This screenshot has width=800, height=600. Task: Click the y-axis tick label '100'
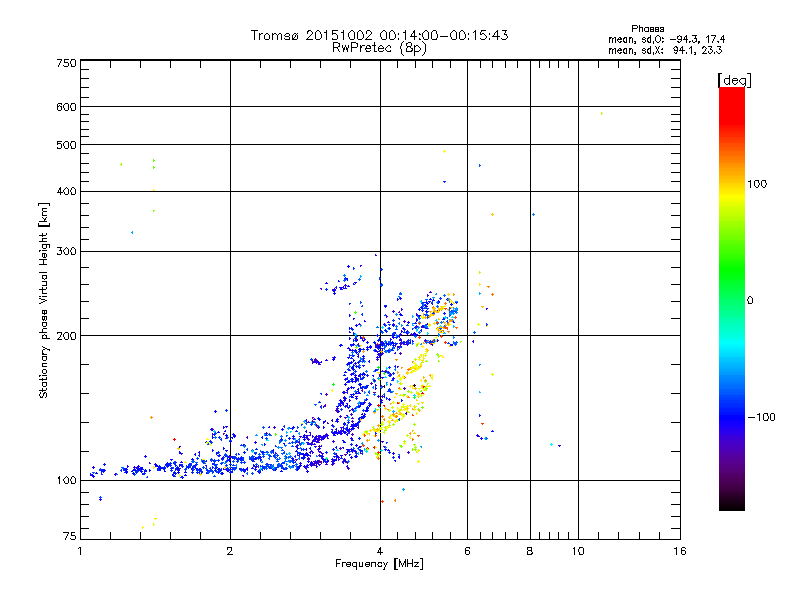66,481
